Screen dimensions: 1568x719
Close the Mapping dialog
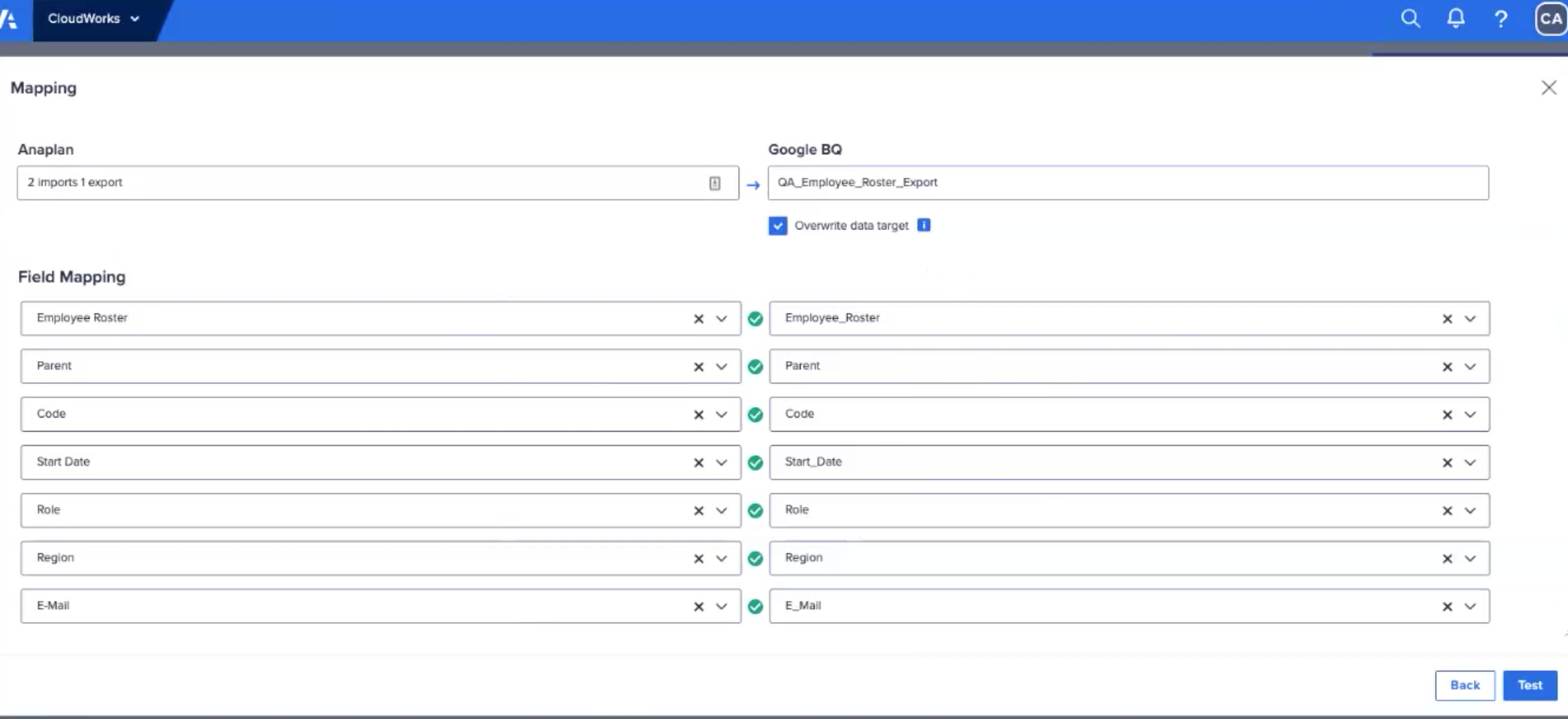1549,87
